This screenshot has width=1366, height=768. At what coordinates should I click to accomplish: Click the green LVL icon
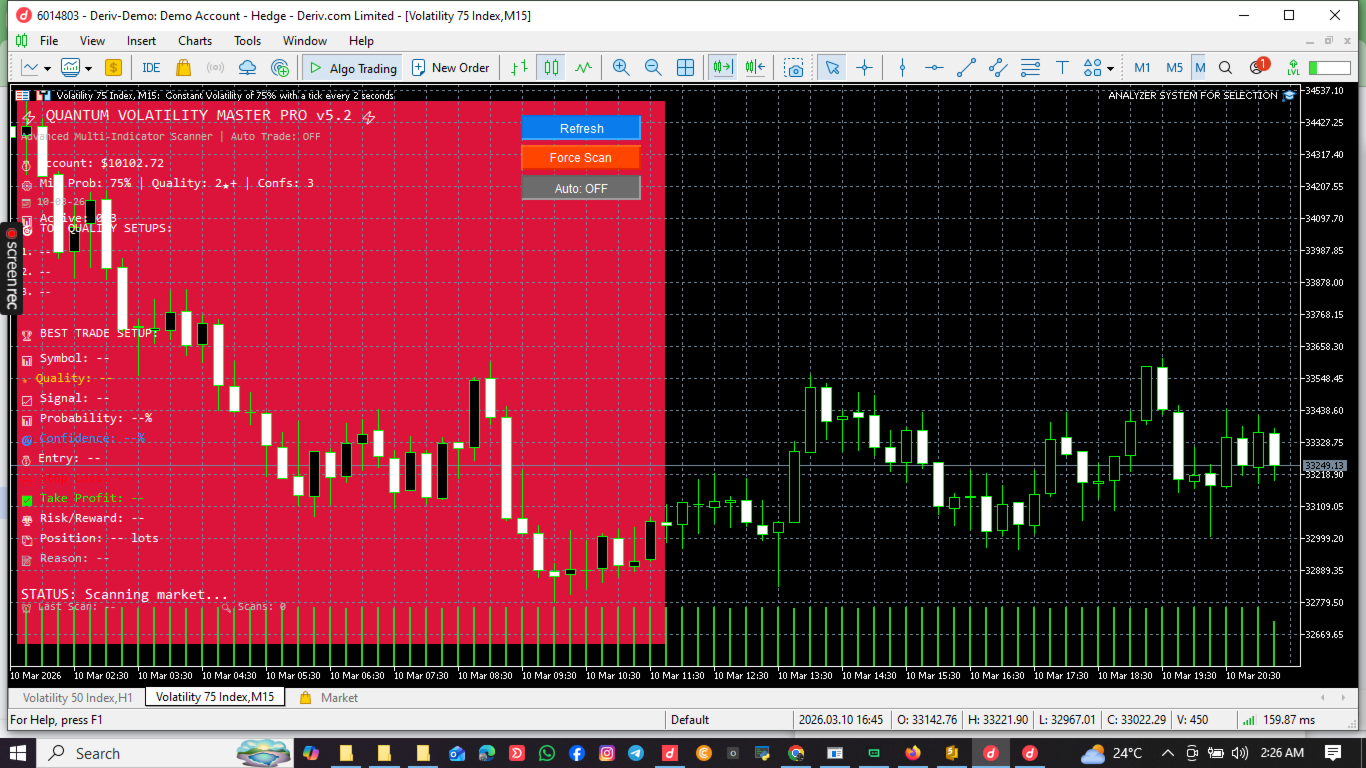click(1293, 68)
